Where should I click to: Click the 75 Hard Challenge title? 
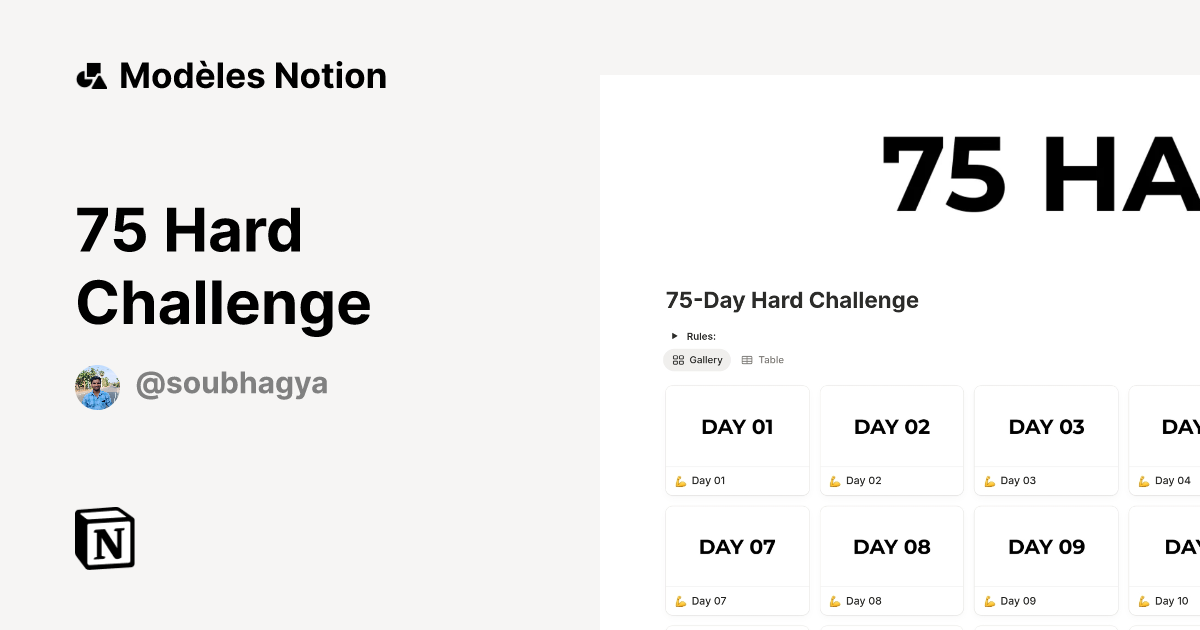tap(223, 266)
